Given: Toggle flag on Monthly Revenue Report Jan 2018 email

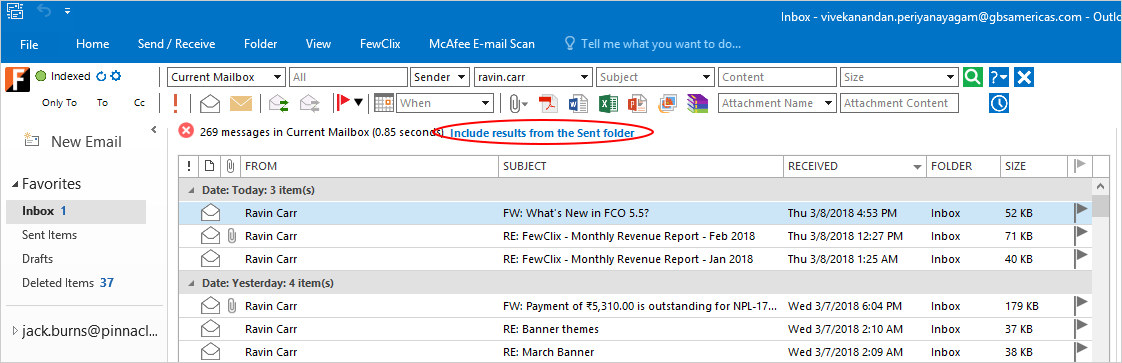Looking at the screenshot, I should coord(1080,257).
